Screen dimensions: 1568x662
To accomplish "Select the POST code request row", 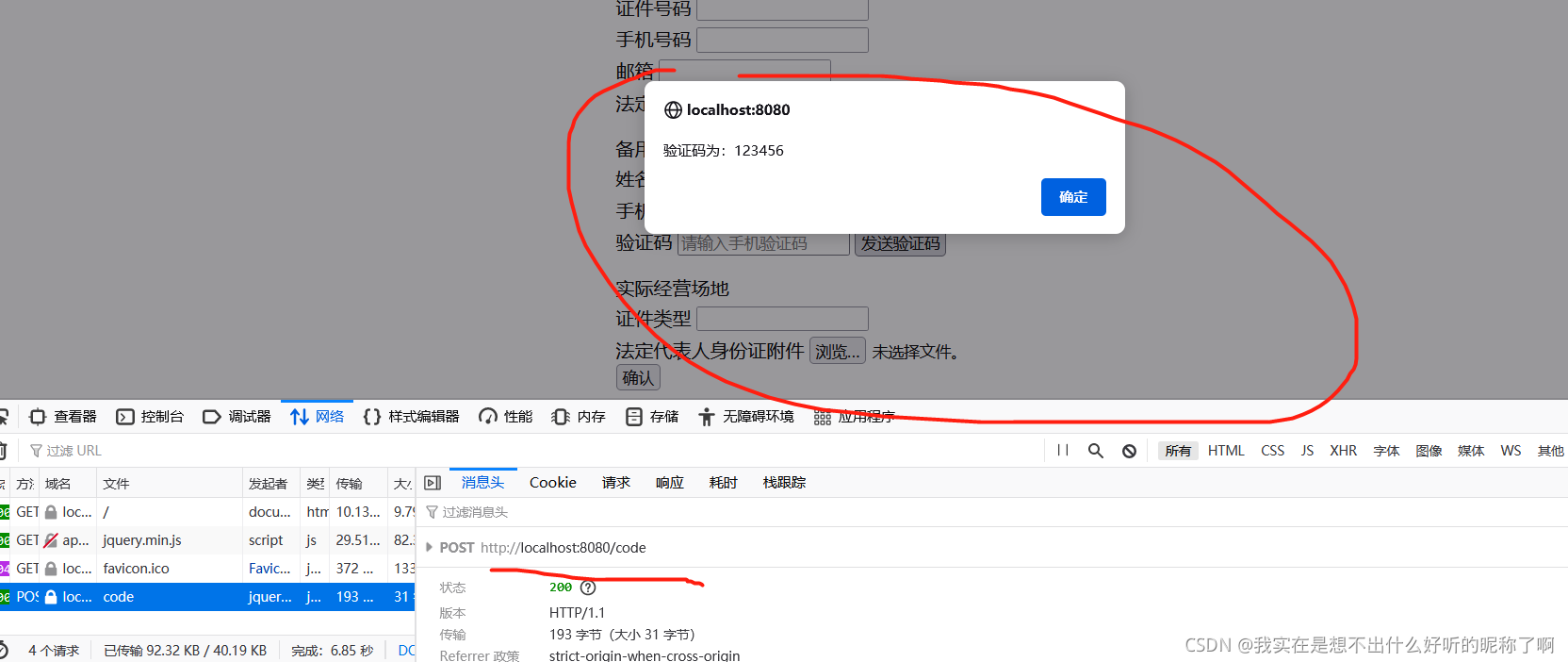I will point(207,597).
